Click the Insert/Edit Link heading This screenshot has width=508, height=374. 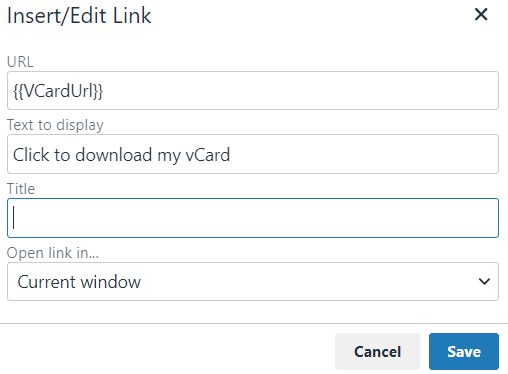coord(79,16)
